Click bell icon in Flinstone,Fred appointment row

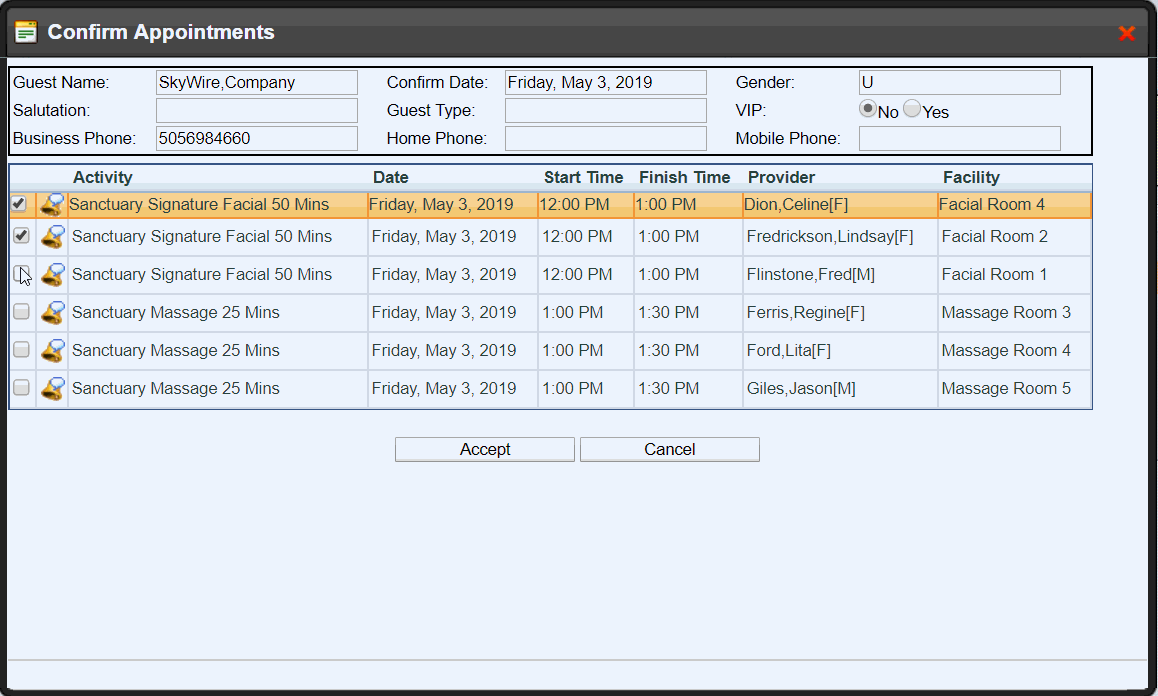pyautogui.click(x=52, y=275)
